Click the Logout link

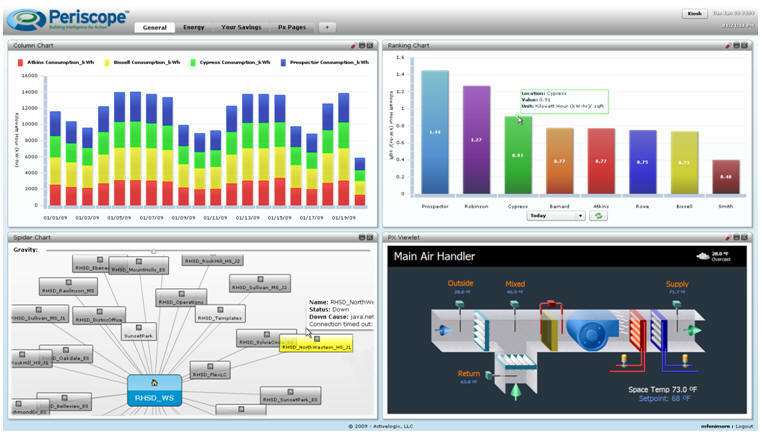point(744,426)
